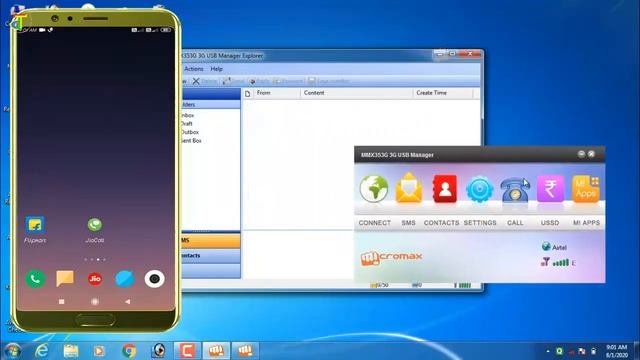Launch Google Chrome from taskbar
The width and height of the screenshot is (640, 360).
(129, 351)
